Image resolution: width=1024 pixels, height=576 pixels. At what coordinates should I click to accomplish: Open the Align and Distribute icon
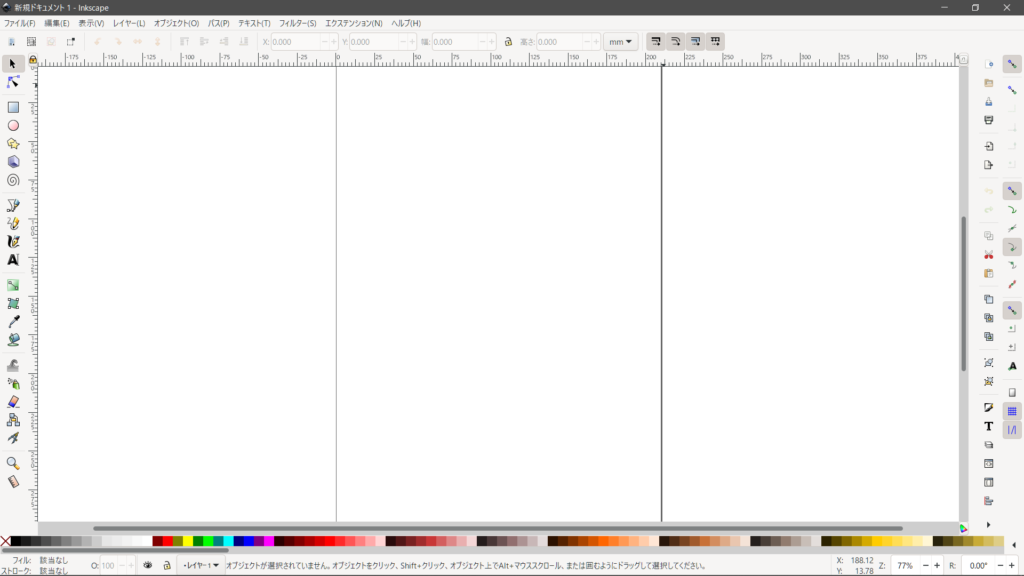pyautogui.click(x=989, y=501)
